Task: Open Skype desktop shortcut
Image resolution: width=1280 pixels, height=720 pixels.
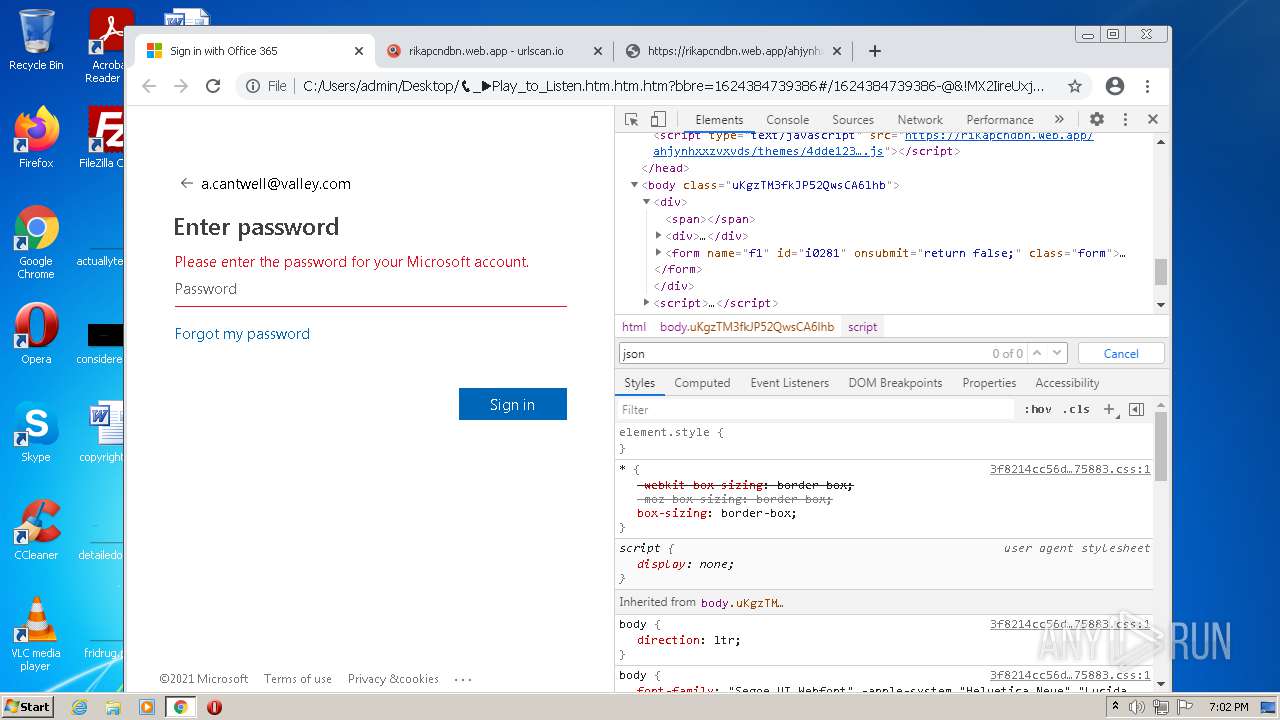Action: coord(36,432)
